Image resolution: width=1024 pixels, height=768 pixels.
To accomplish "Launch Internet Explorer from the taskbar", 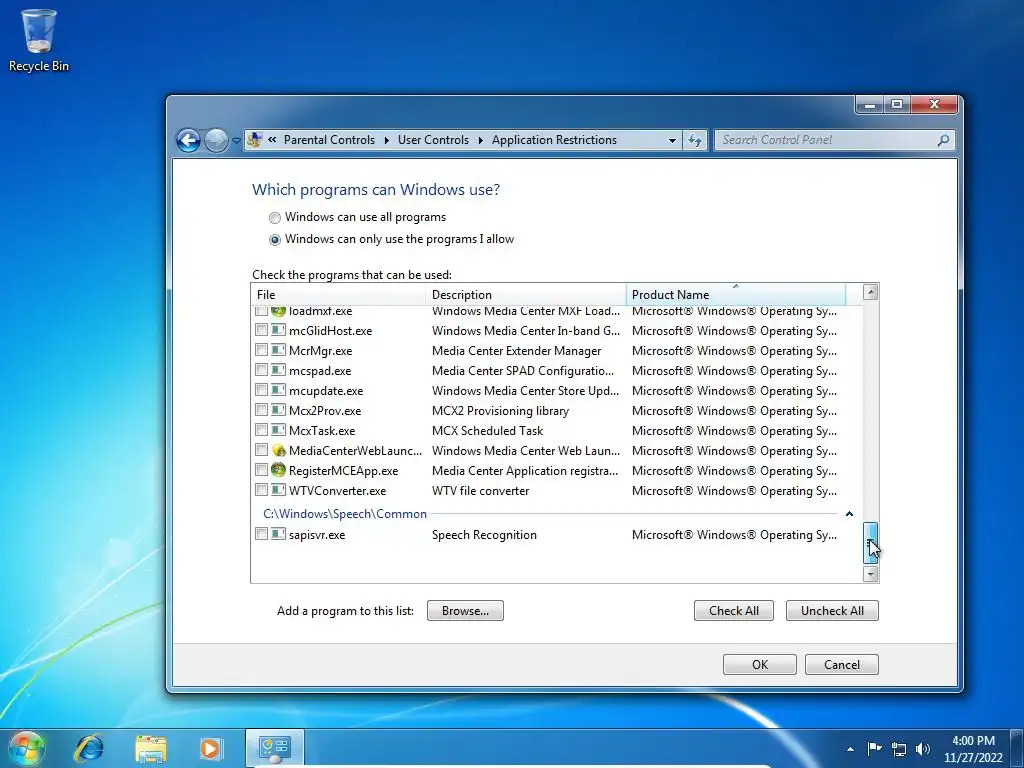I will click(89, 748).
